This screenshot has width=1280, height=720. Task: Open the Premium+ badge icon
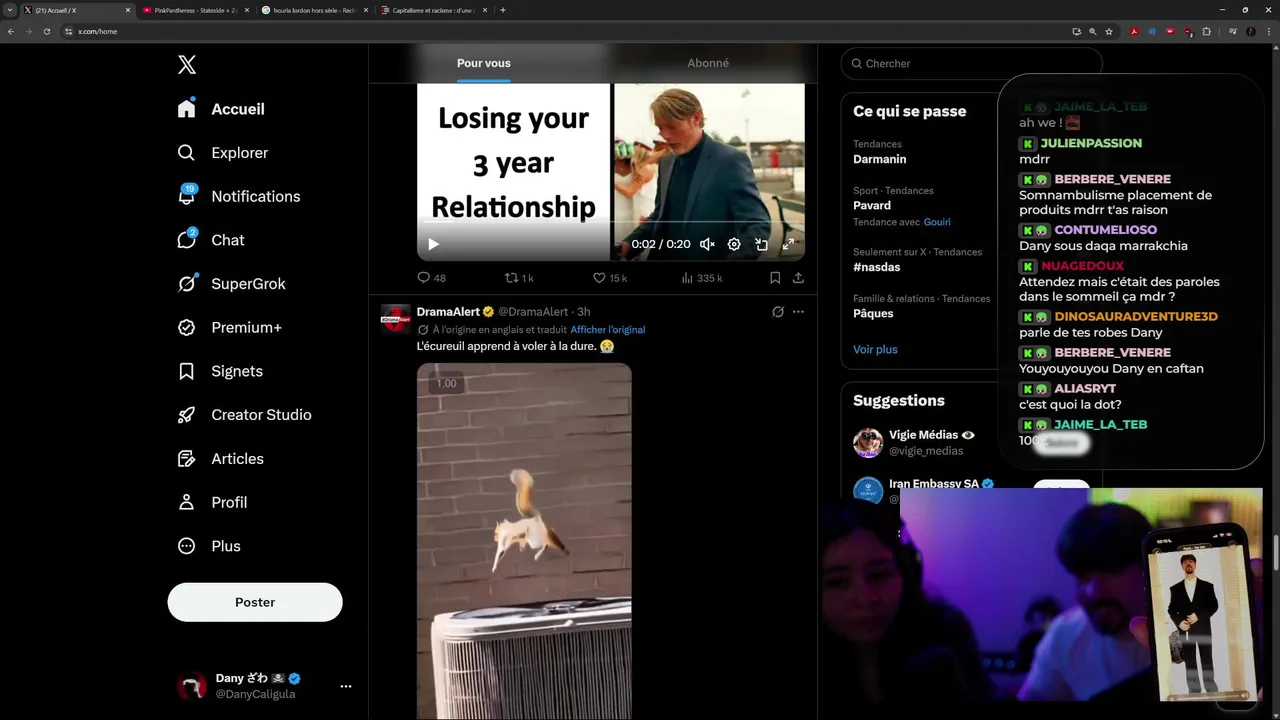pyautogui.click(x=186, y=328)
